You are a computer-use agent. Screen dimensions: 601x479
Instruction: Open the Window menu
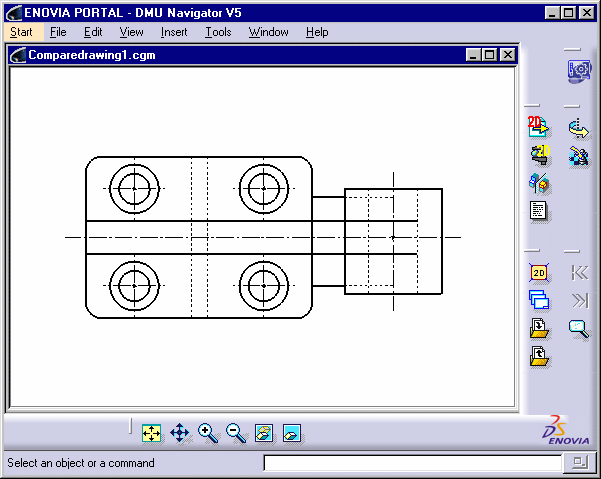(x=268, y=32)
